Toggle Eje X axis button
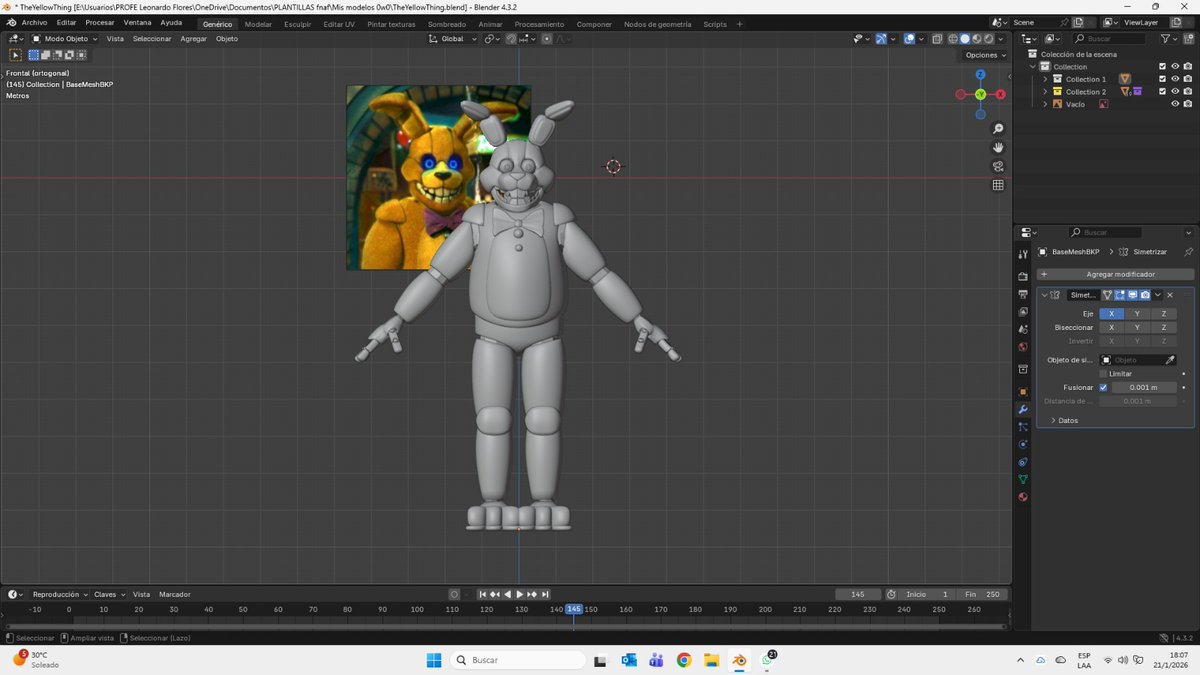 [1111, 314]
